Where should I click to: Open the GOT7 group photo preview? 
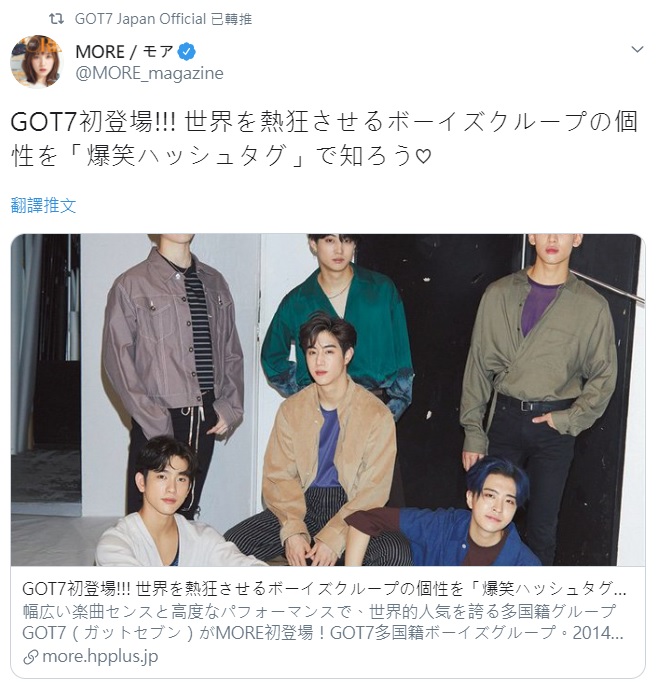pos(328,400)
